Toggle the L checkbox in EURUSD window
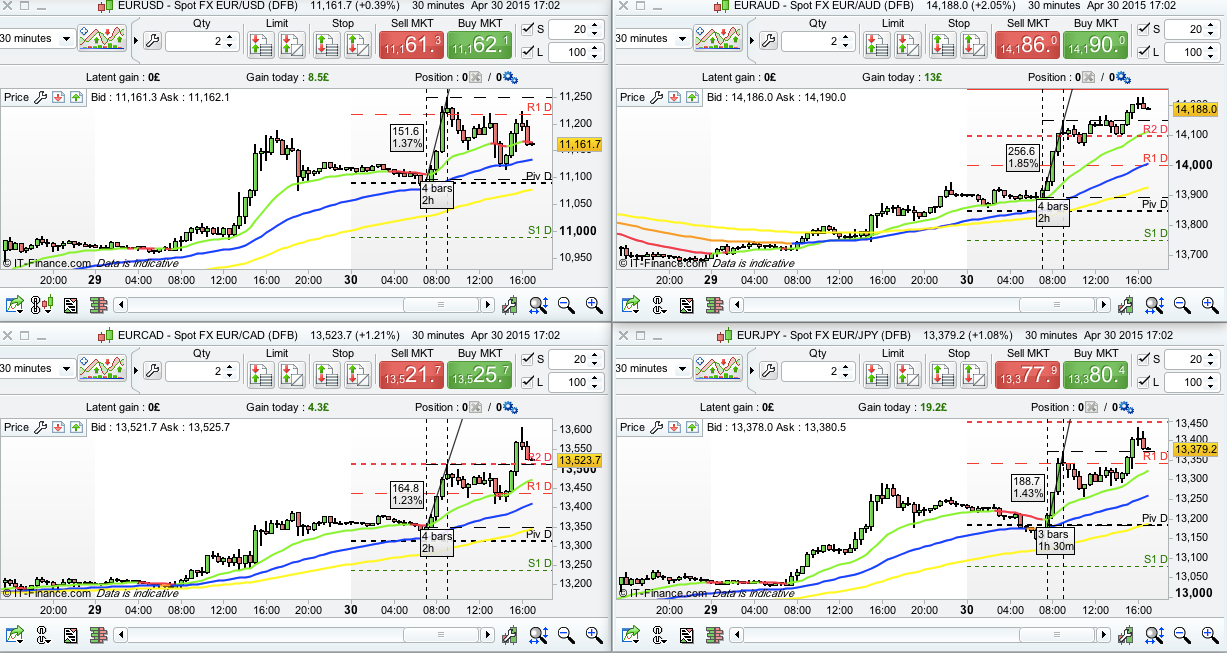1227x653 pixels. pos(529,51)
